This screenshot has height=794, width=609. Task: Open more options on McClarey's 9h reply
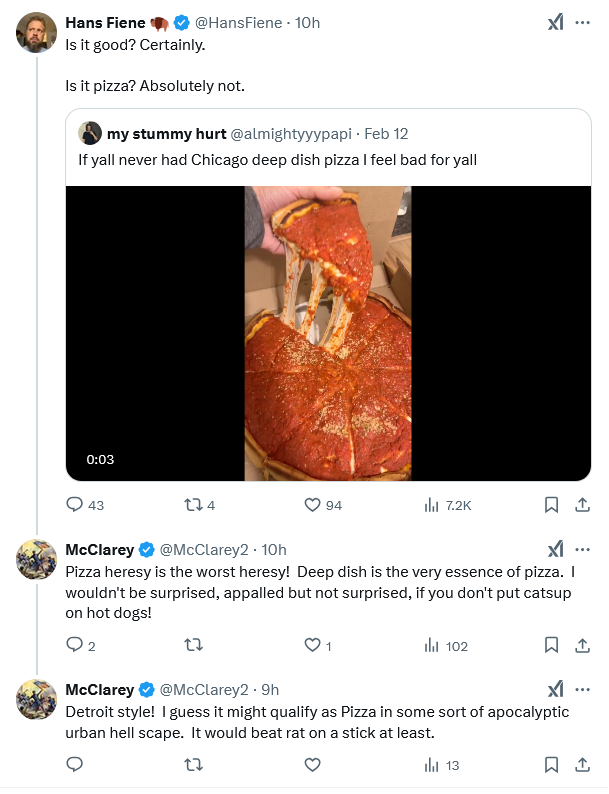pyautogui.click(x=582, y=689)
